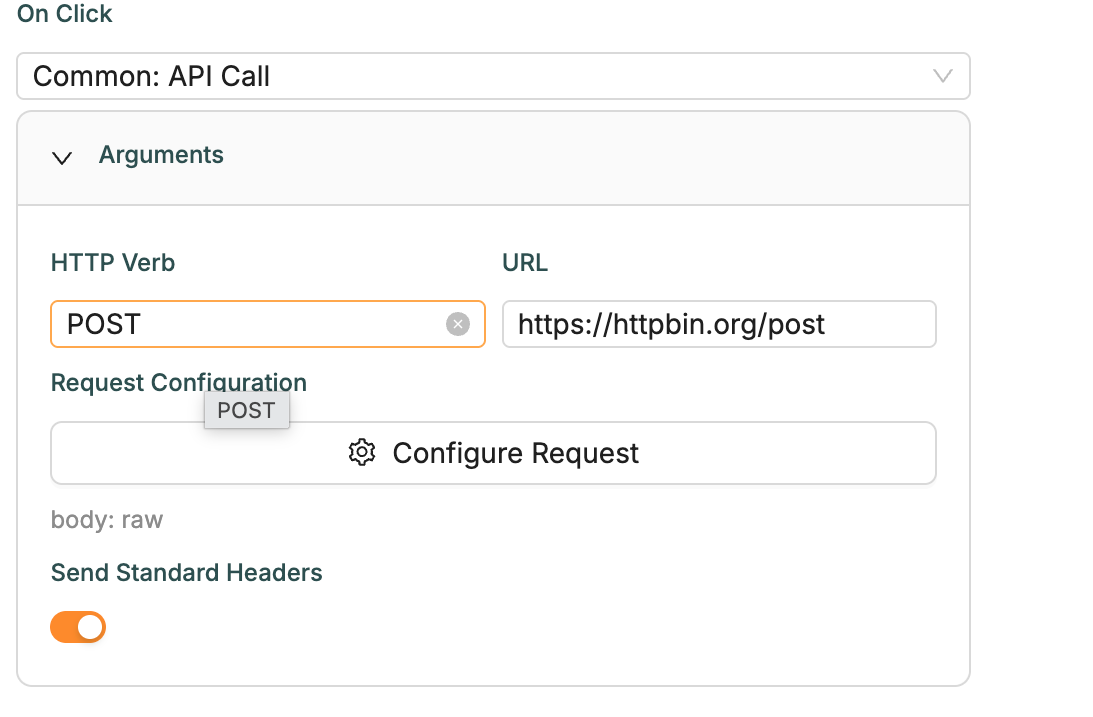Click the On Click section label
1093x717 pixels.
coord(64,14)
